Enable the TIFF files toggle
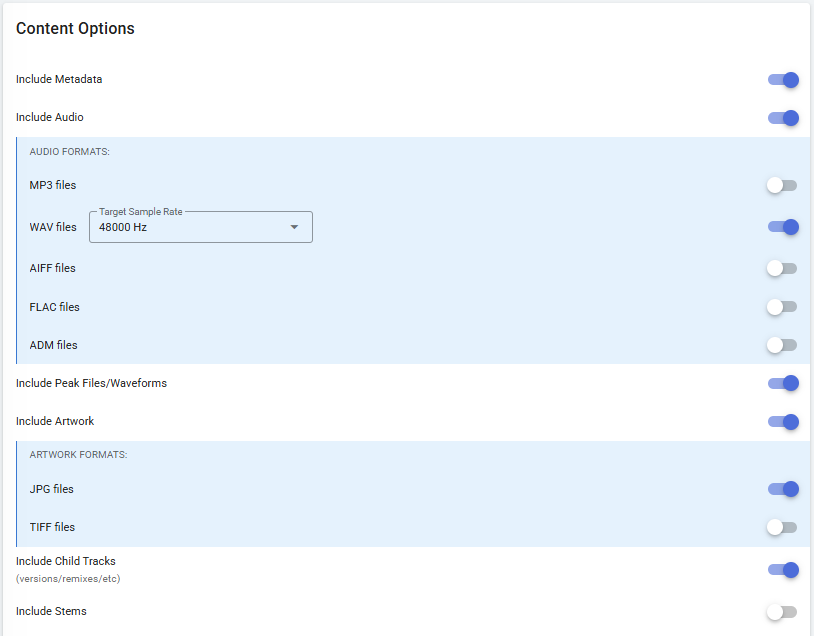The image size is (814, 636). pyautogui.click(x=782, y=527)
